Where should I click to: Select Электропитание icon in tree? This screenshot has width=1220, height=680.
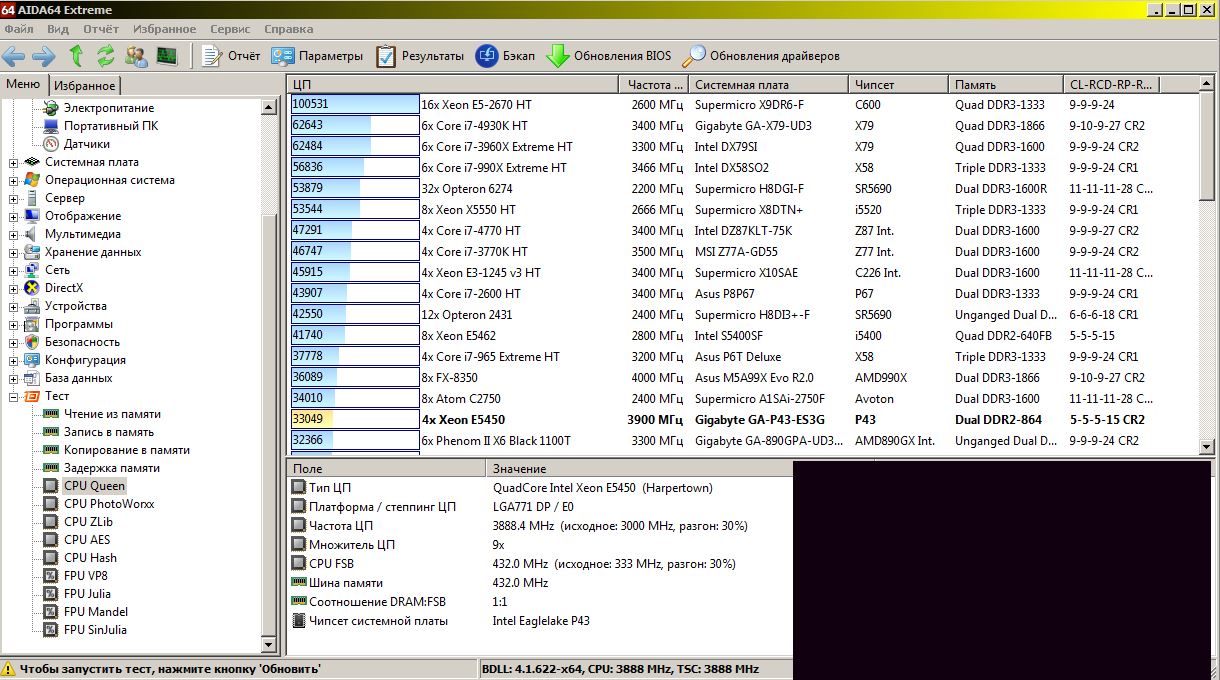(x=51, y=108)
